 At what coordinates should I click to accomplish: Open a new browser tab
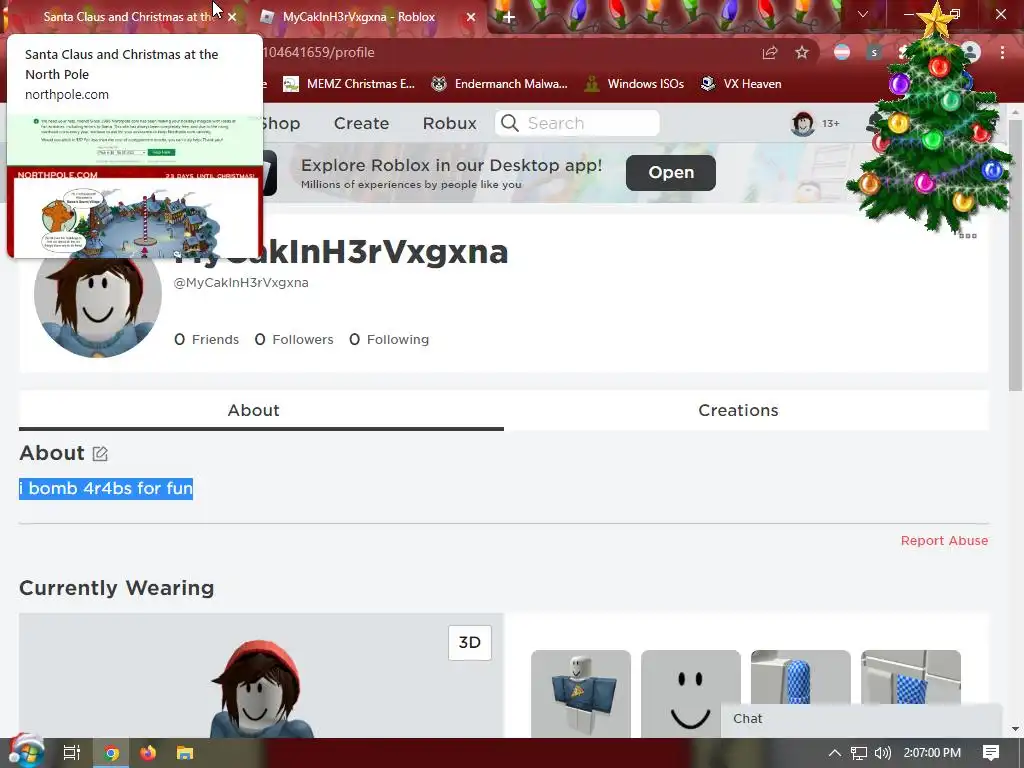[509, 17]
